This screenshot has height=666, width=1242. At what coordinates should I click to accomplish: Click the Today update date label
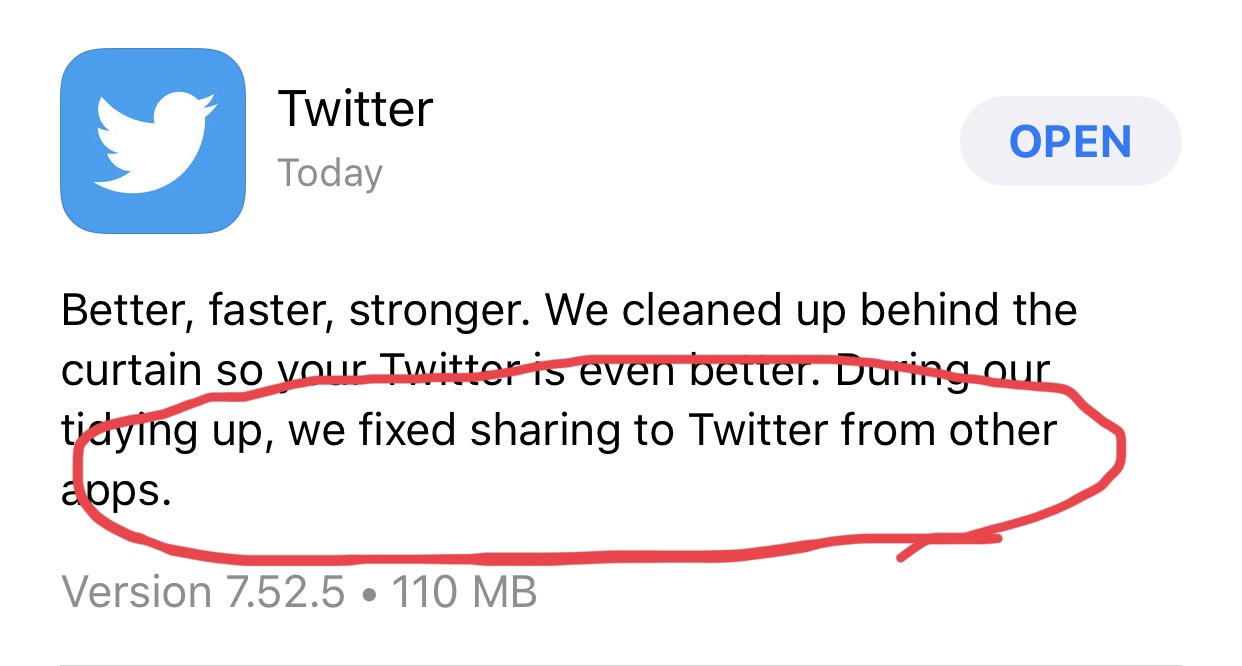[x=330, y=173]
